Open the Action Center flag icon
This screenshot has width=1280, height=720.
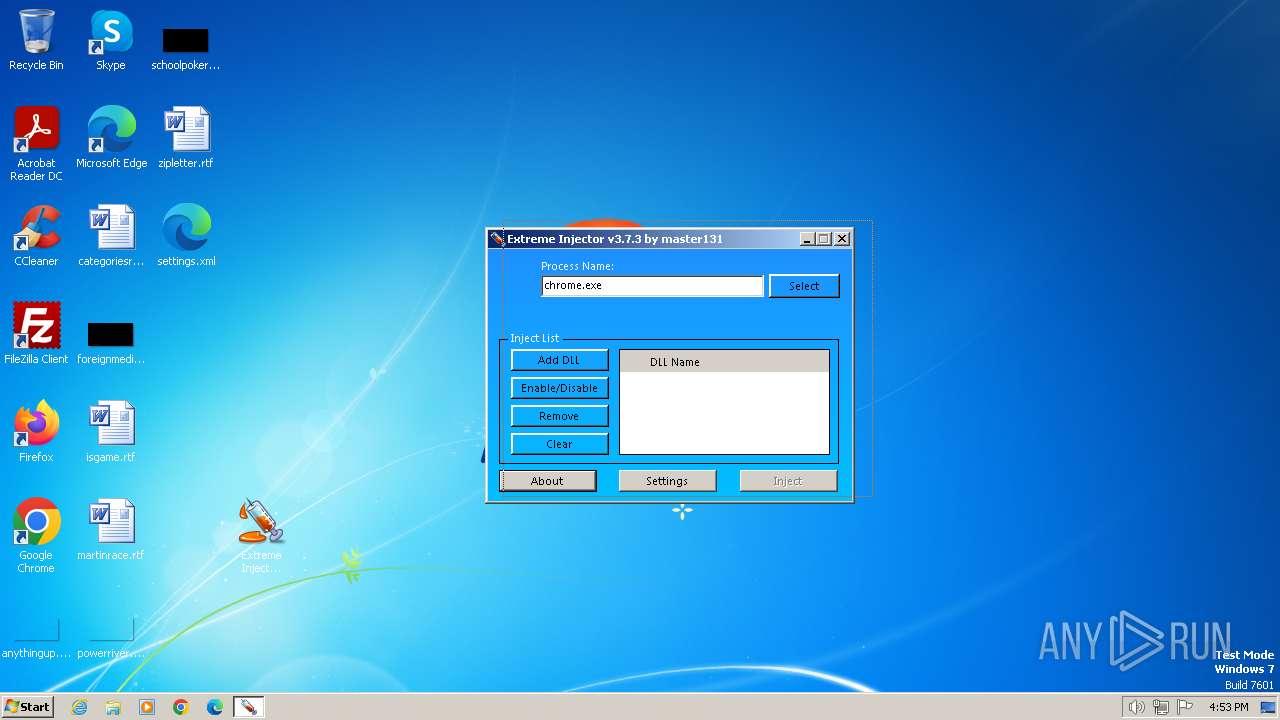pyautogui.click(x=1185, y=707)
